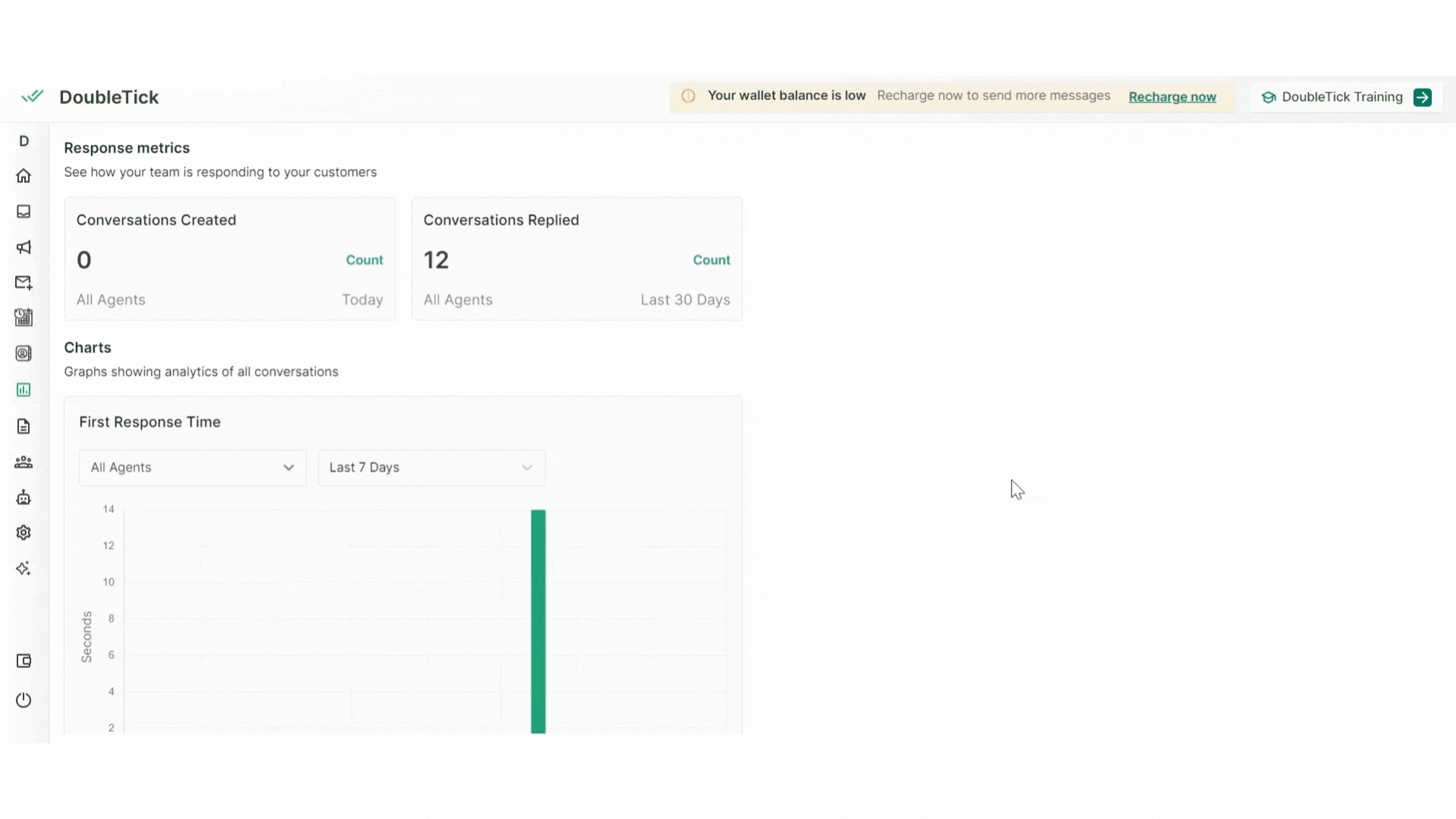
Task: Click the message with plus icon
Action: point(24,282)
